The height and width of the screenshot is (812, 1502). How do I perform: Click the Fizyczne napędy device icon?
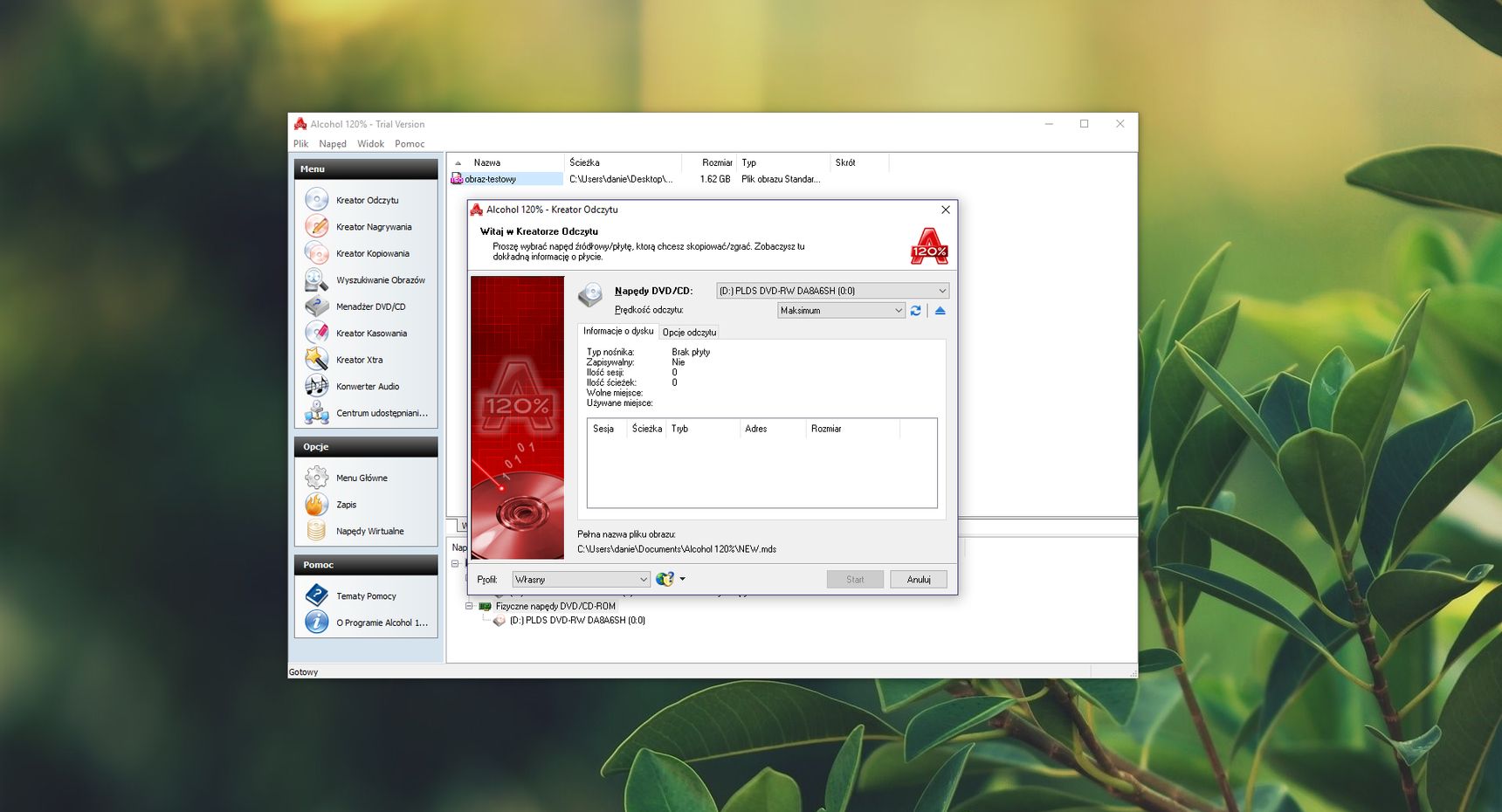pyautogui.click(x=485, y=606)
